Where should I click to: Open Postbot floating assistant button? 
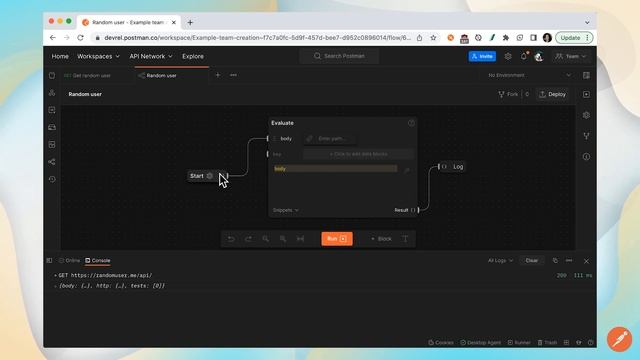click(620, 339)
